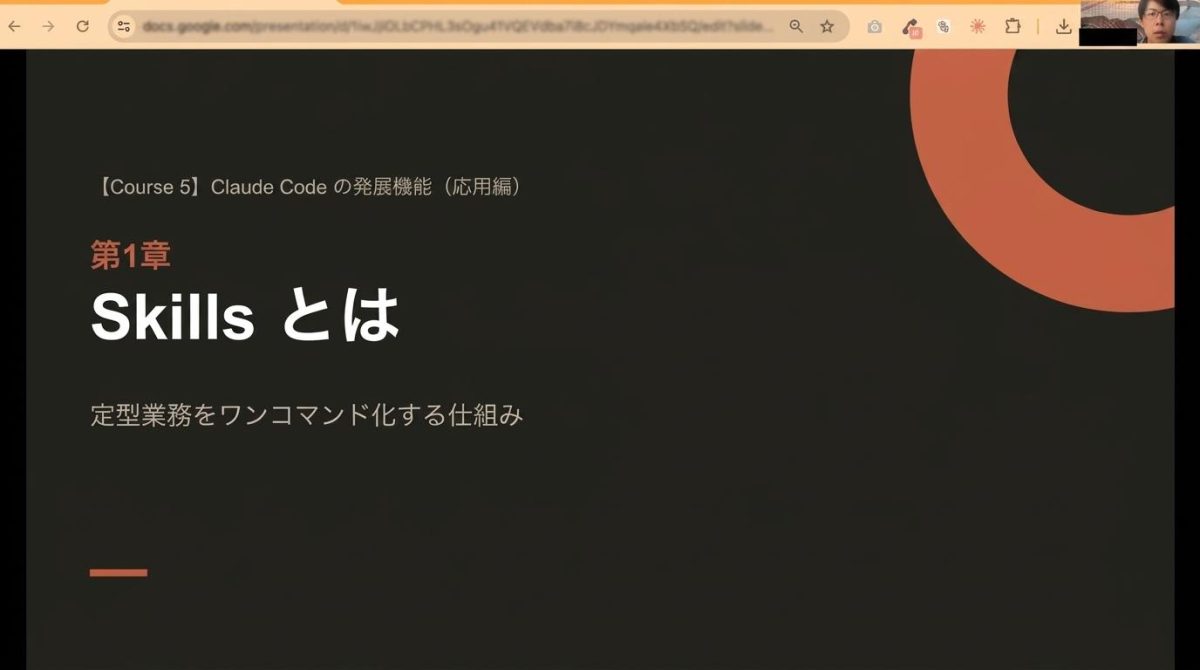Image resolution: width=1200 pixels, height=670 pixels.
Task: Click the round extension icon beside badge icon
Action: 943,27
